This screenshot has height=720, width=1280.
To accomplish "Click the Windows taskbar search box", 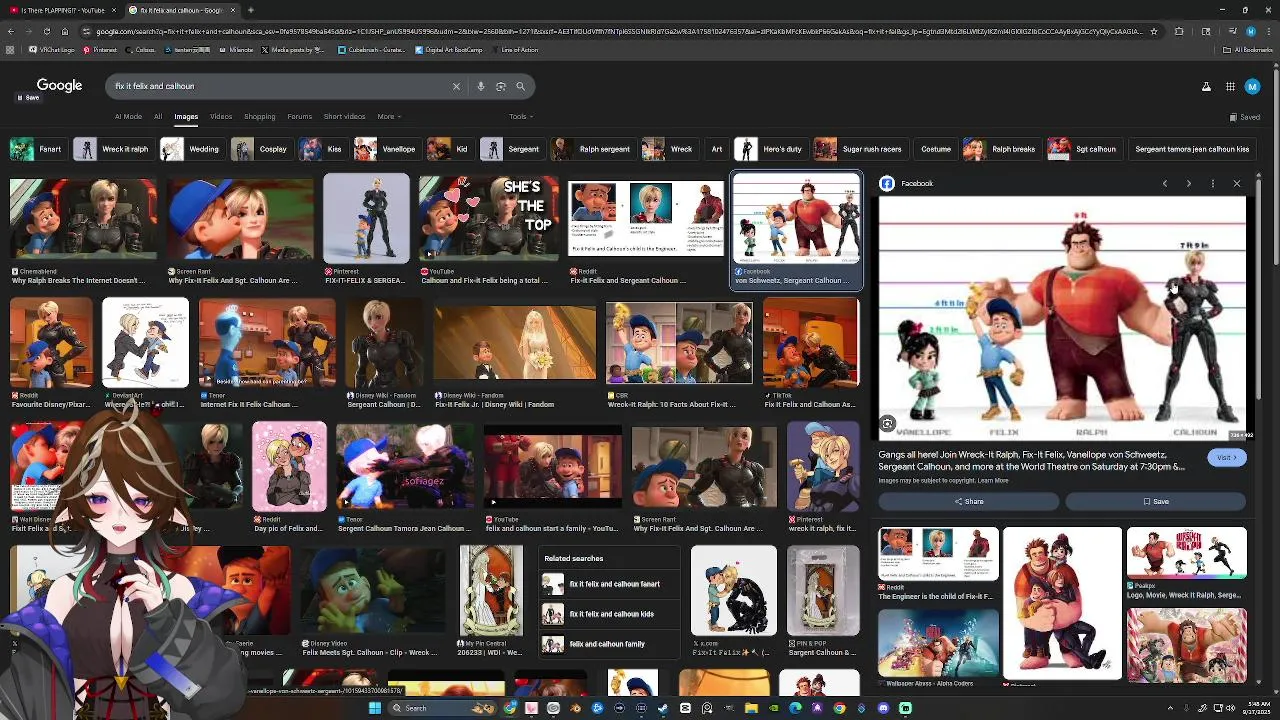I will [x=442, y=708].
